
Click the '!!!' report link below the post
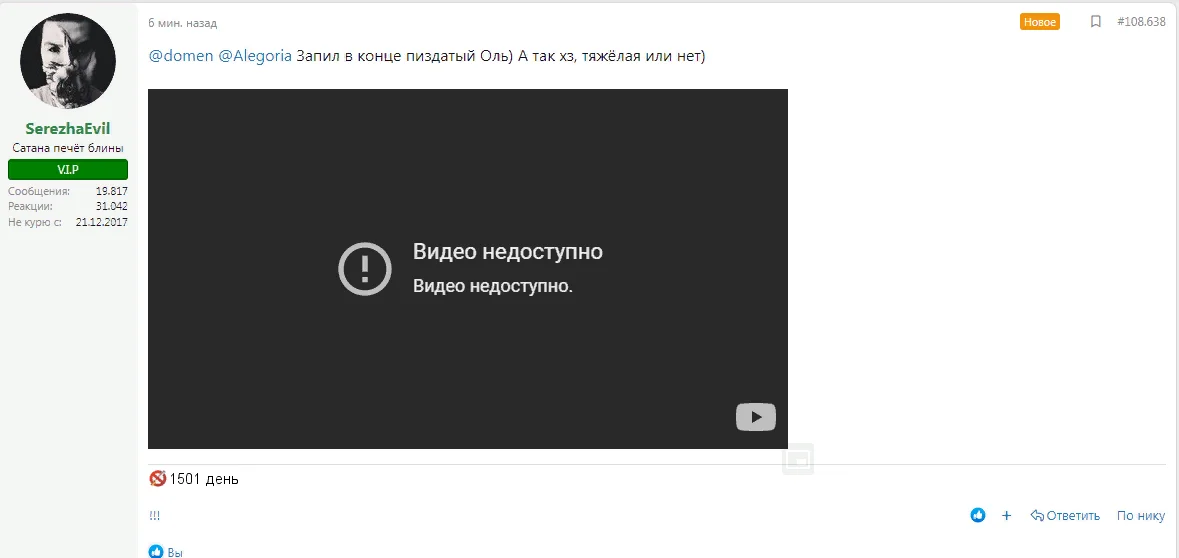[x=154, y=516]
